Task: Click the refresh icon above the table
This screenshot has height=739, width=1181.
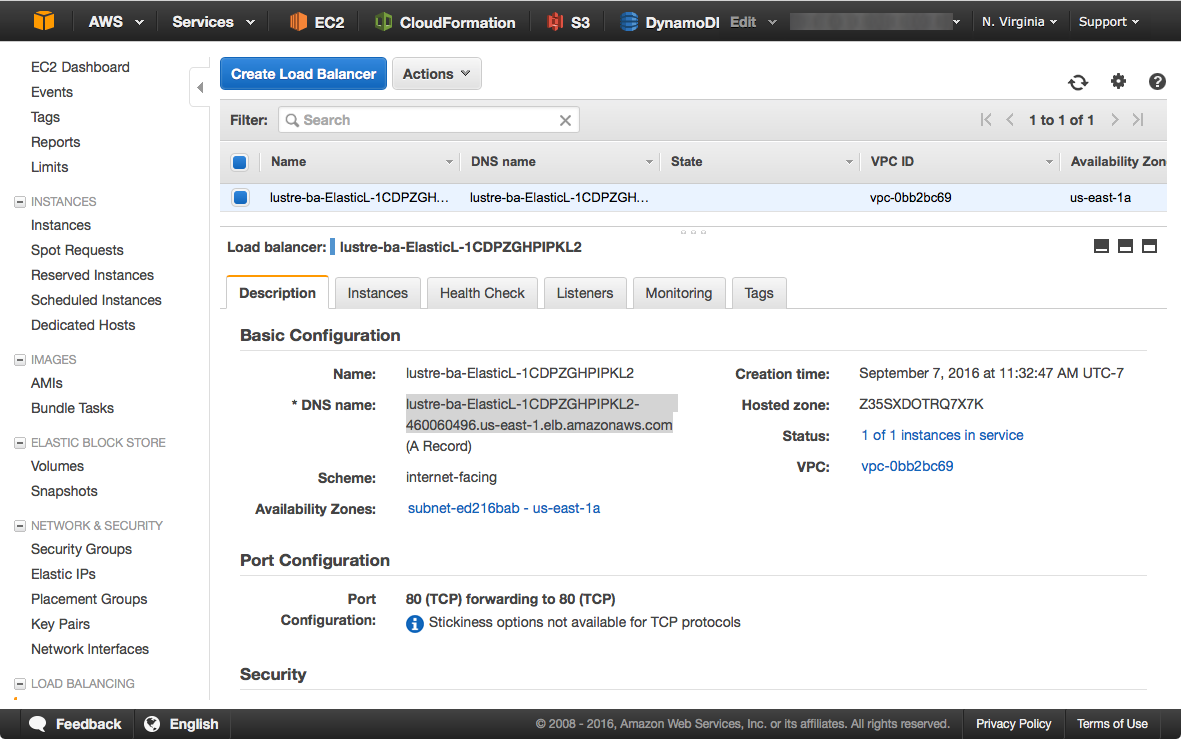Action: point(1077,82)
